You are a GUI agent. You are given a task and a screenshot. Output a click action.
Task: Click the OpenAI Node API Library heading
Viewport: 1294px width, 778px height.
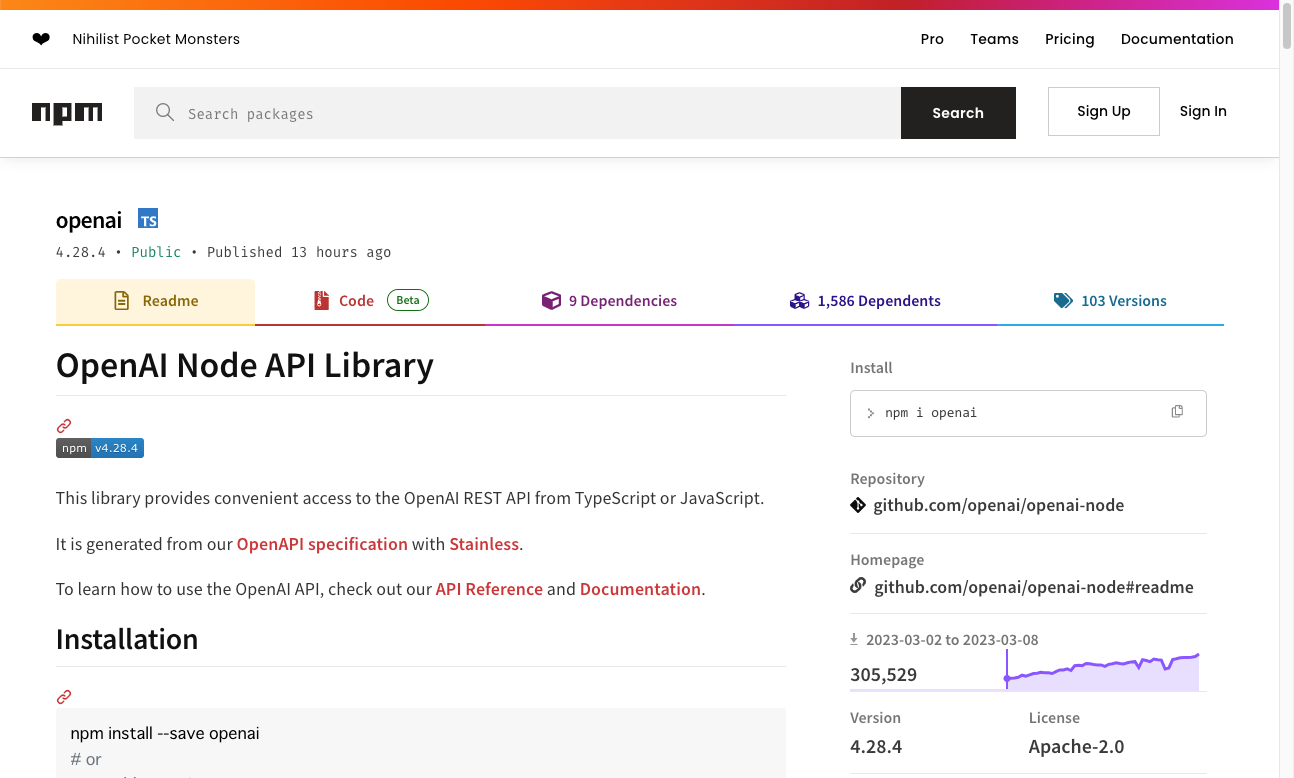point(245,365)
